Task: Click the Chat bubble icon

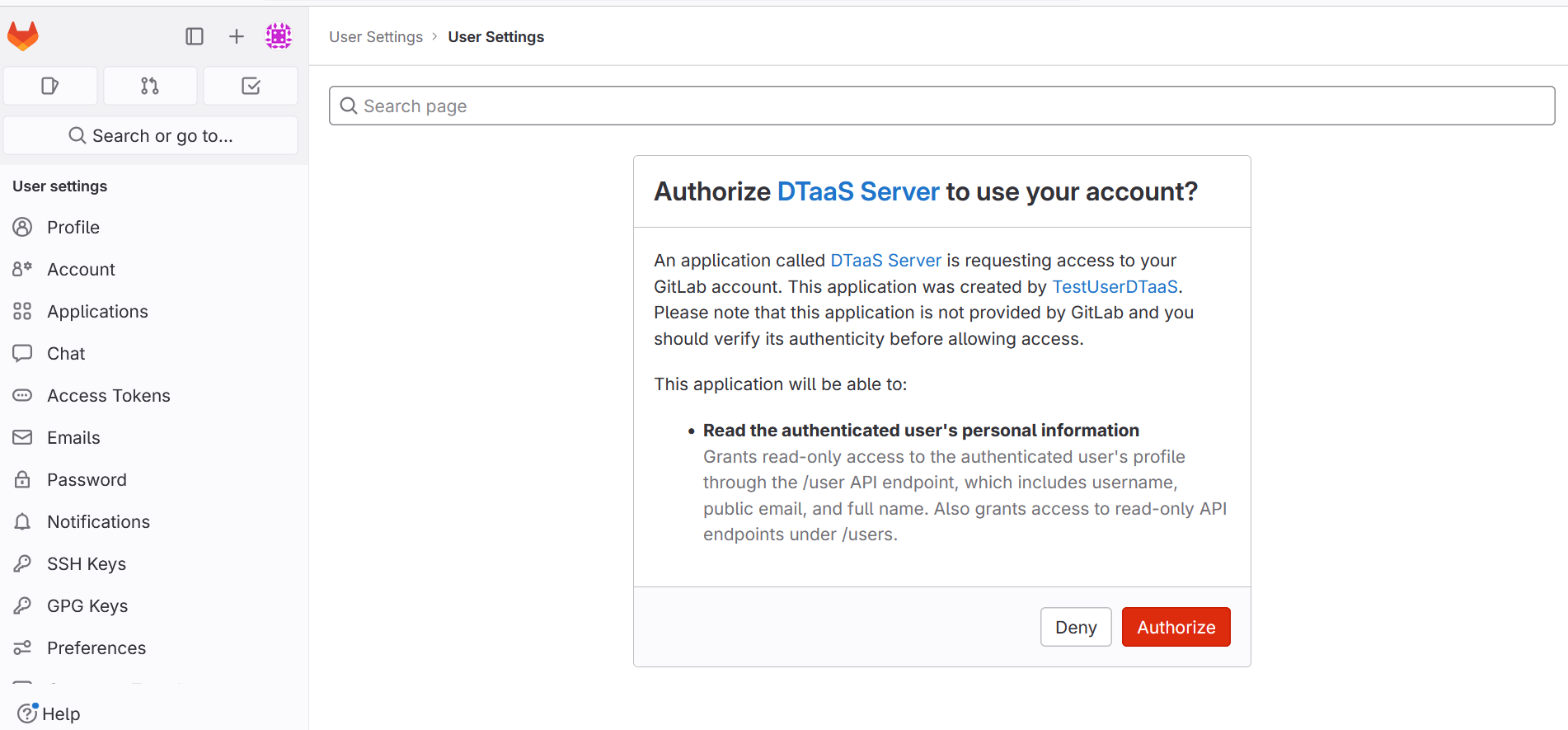Action: pos(22,353)
